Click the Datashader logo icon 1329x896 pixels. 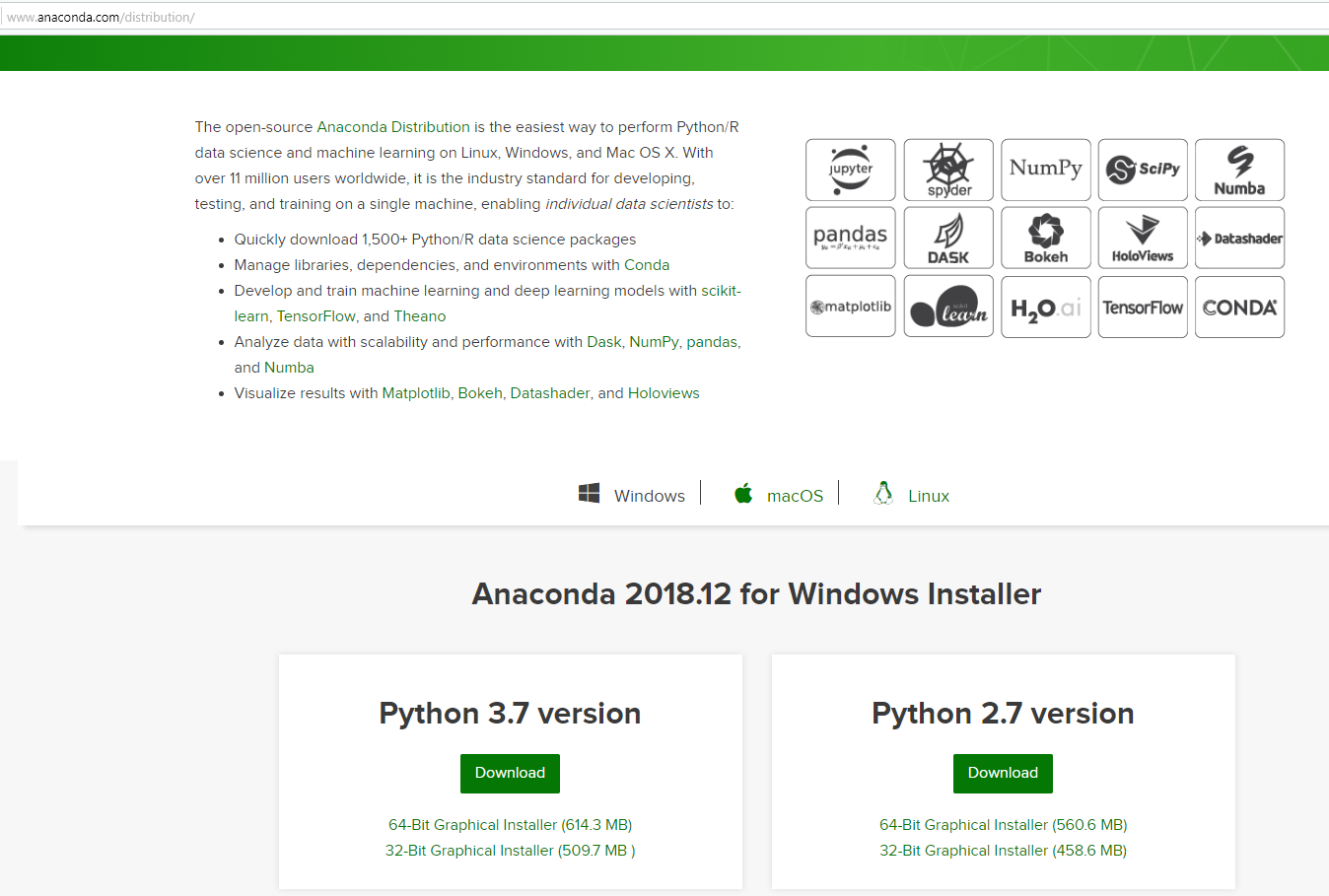(1239, 238)
